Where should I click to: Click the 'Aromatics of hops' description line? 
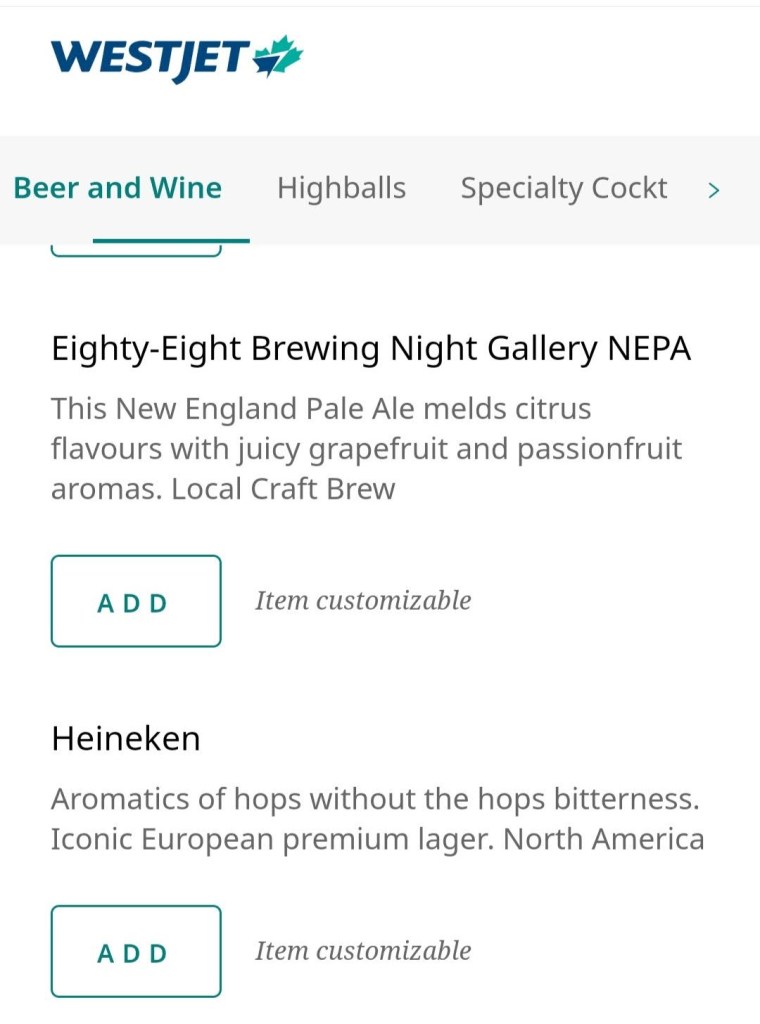375,799
